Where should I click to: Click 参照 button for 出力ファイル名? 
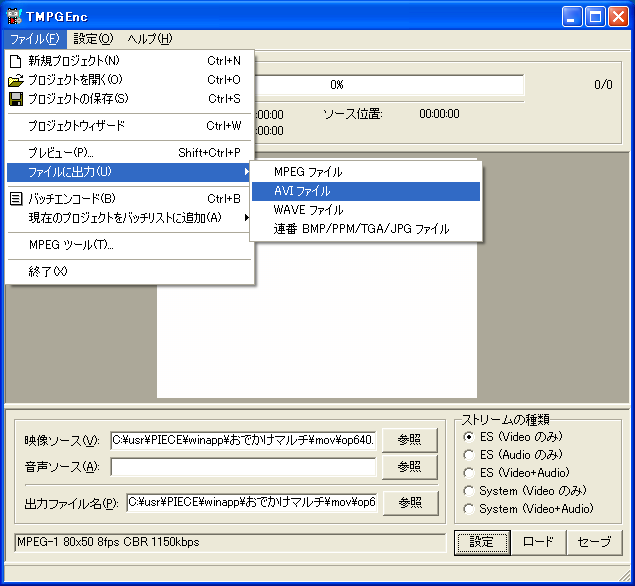tap(411, 503)
